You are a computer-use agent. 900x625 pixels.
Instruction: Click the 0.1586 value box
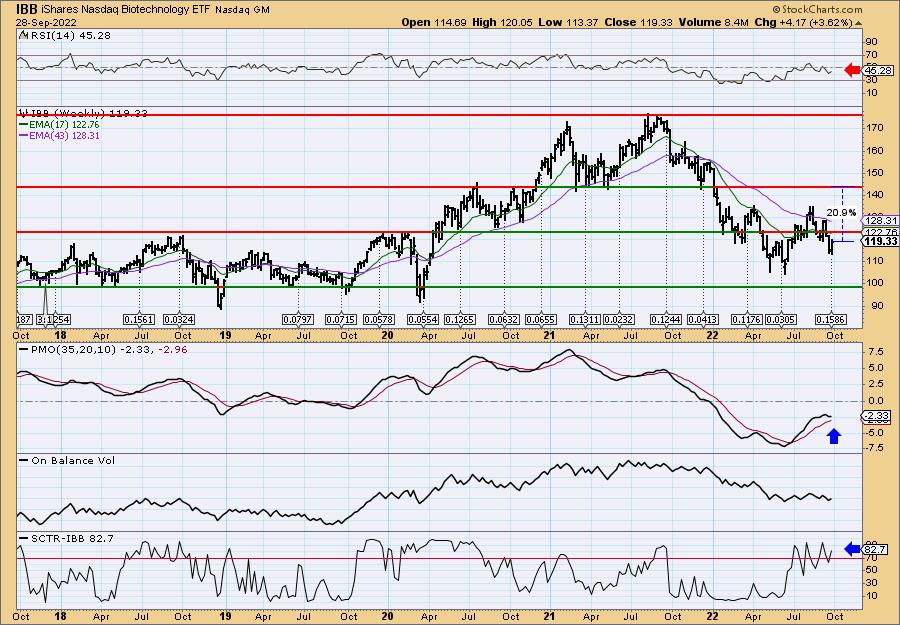[833, 319]
